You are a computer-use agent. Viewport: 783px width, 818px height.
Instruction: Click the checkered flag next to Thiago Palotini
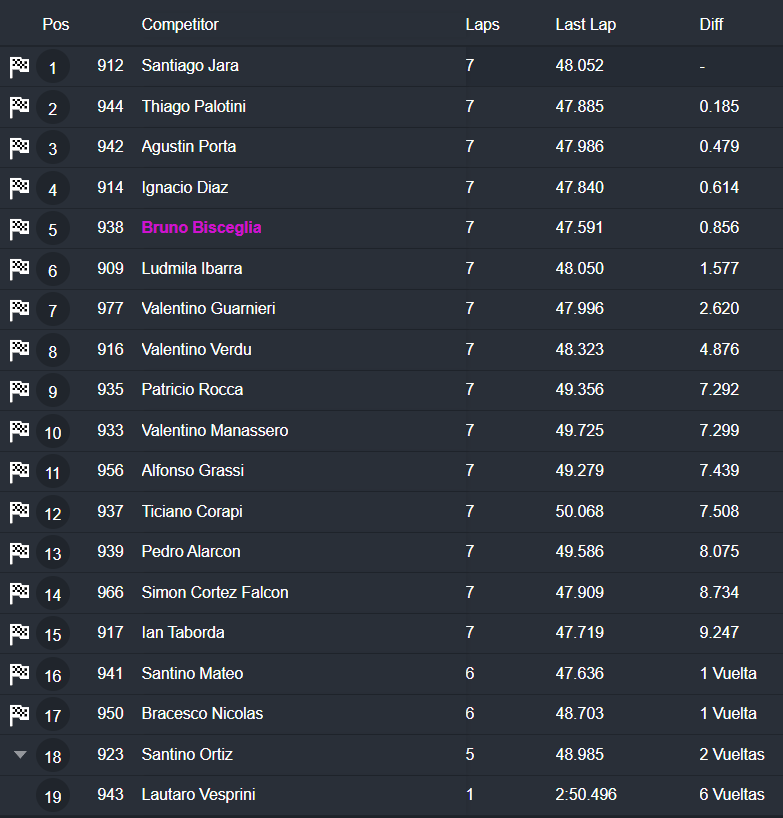click(x=19, y=107)
